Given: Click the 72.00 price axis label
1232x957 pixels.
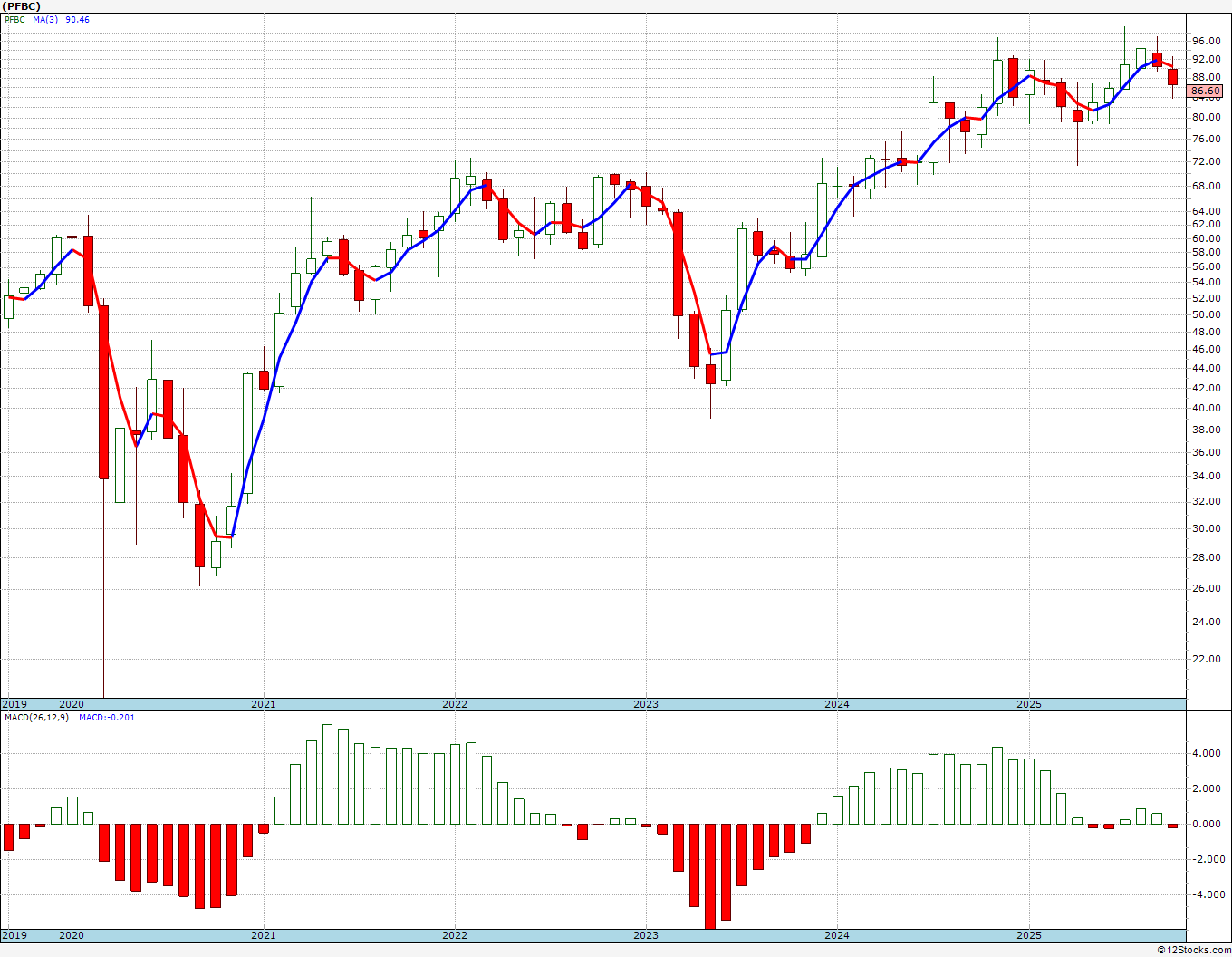Looking at the screenshot, I should pos(1207,161).
